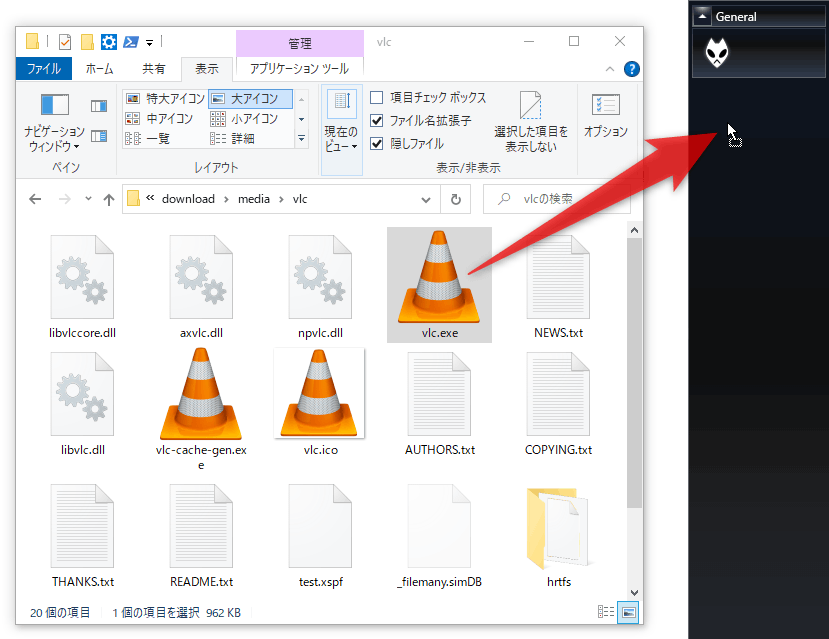Choose 特大アイコン layout
Image resolution: width=829 pixels, height=639 pixels.
(165, 98)
